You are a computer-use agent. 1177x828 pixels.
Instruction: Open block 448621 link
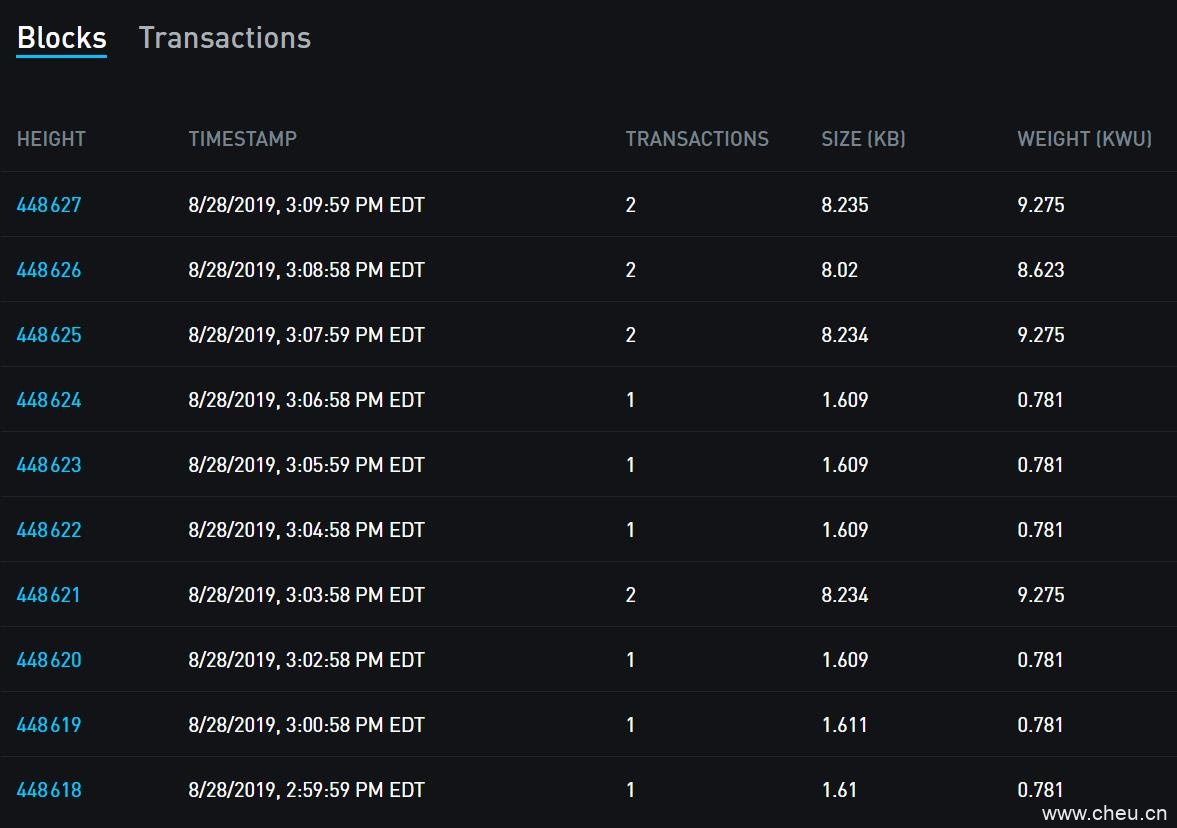click(x=49, y=595)
